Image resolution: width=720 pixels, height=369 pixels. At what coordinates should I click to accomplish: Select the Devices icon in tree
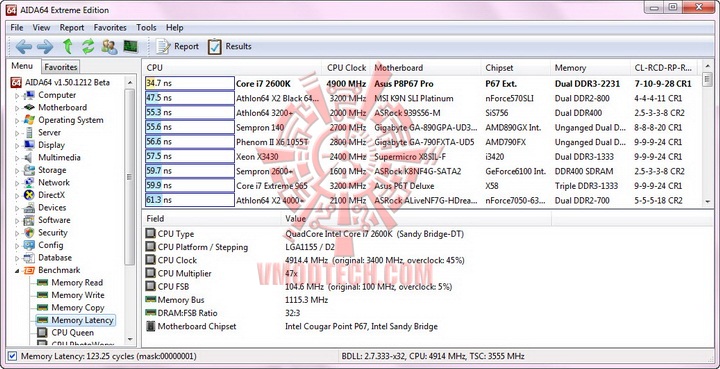pos(29,207)
